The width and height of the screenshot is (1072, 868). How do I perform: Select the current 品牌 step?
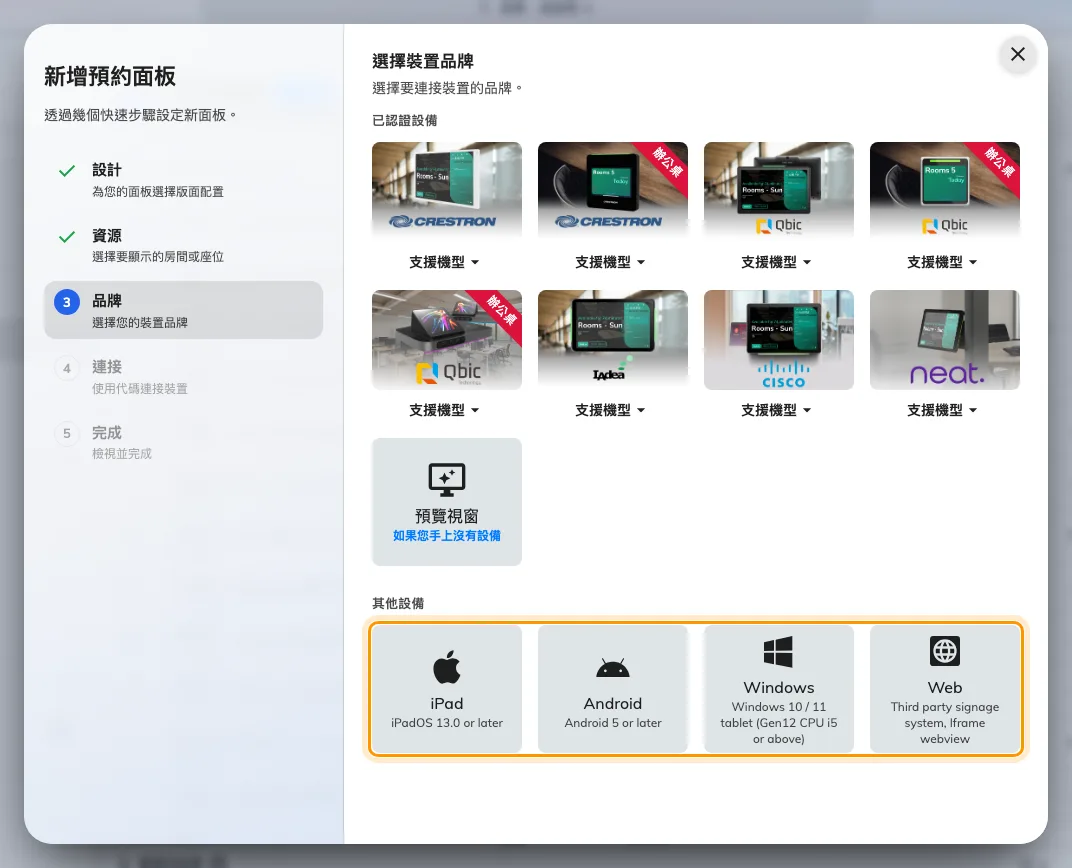tap(183, 310)
